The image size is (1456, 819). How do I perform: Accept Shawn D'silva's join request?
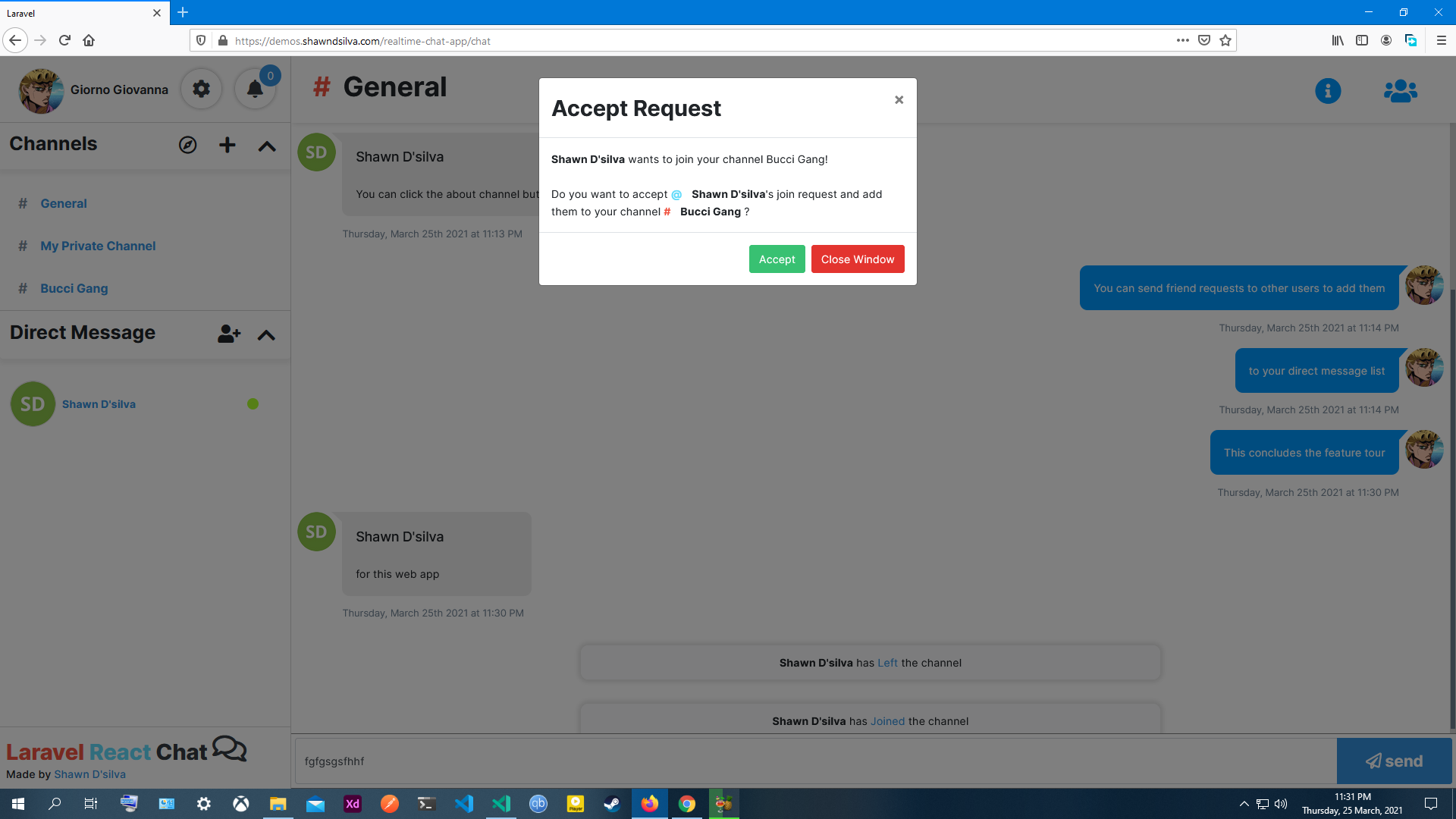click(x=777, y=259)
